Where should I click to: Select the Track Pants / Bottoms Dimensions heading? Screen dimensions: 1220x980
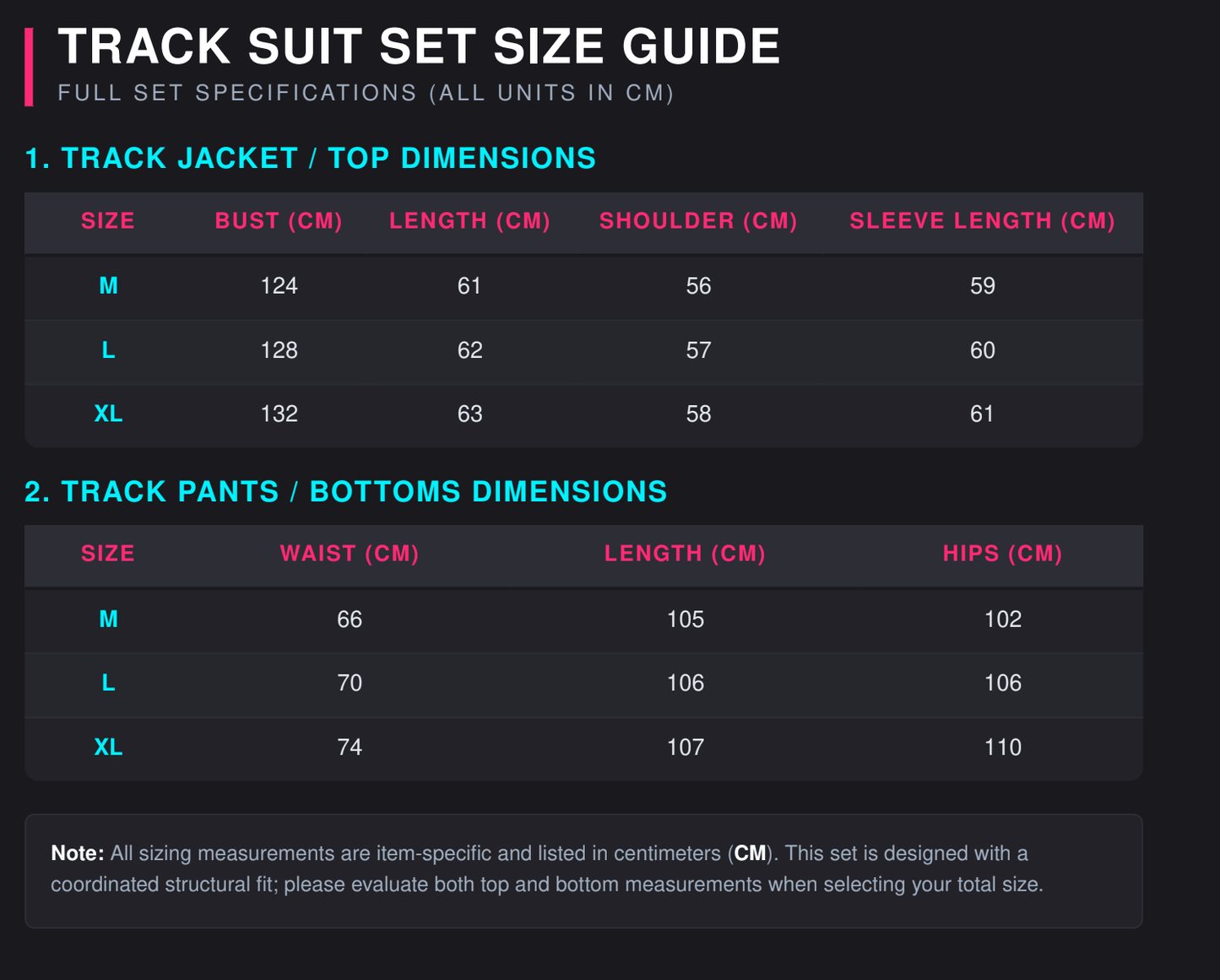click(346, 491)
